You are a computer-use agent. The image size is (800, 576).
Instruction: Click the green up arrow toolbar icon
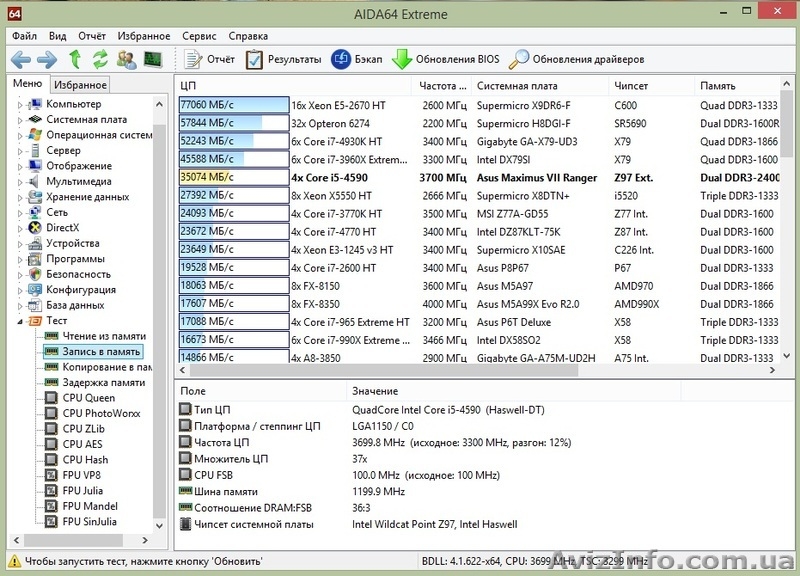[75, 59]
